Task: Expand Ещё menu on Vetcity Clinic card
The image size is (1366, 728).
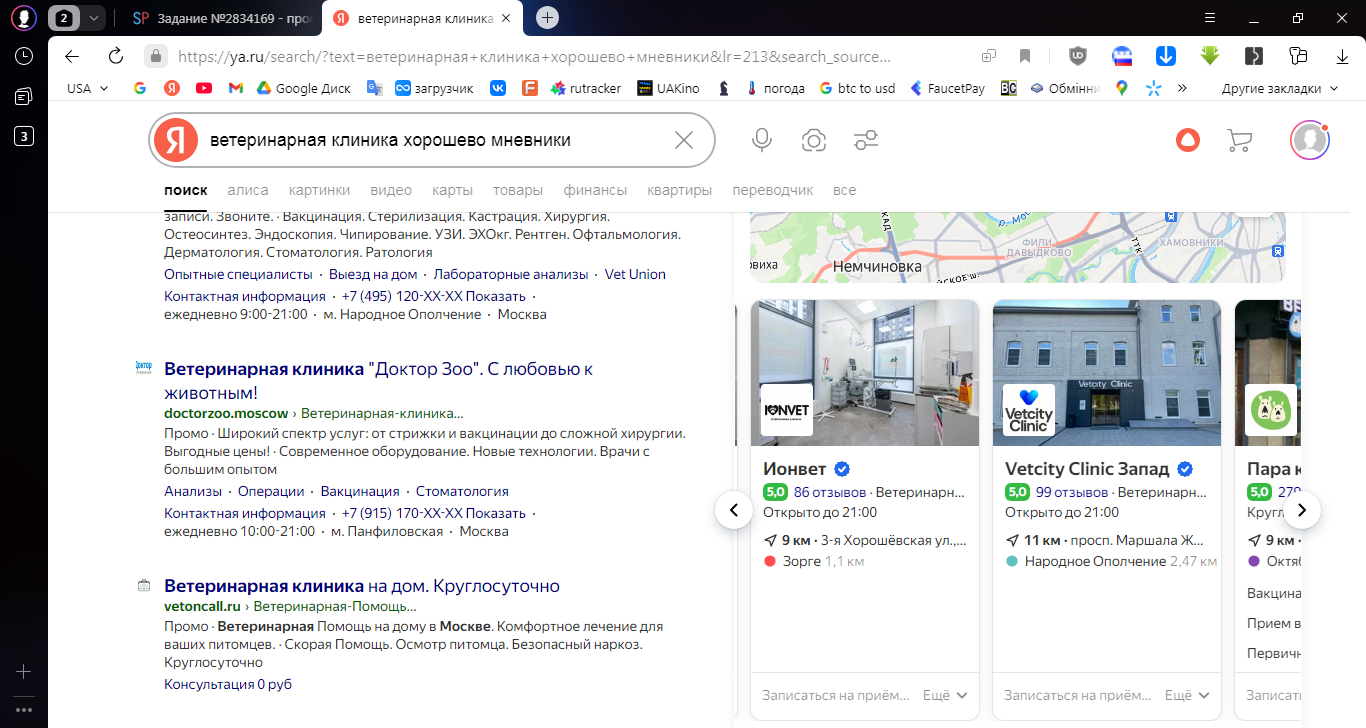Action: [x=1187, y=695]
